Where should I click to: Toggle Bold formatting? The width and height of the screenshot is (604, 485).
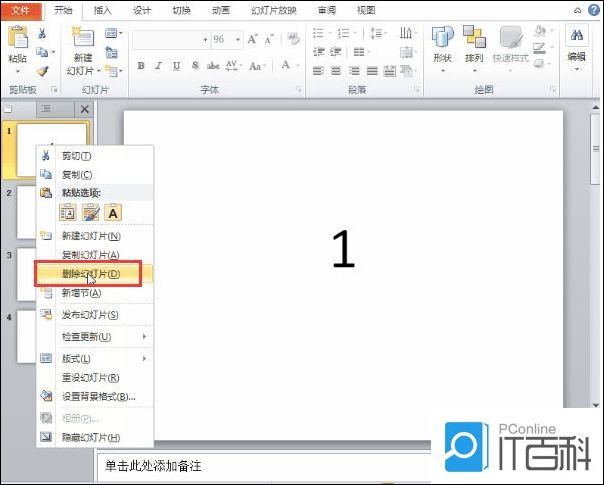(141, 66)
